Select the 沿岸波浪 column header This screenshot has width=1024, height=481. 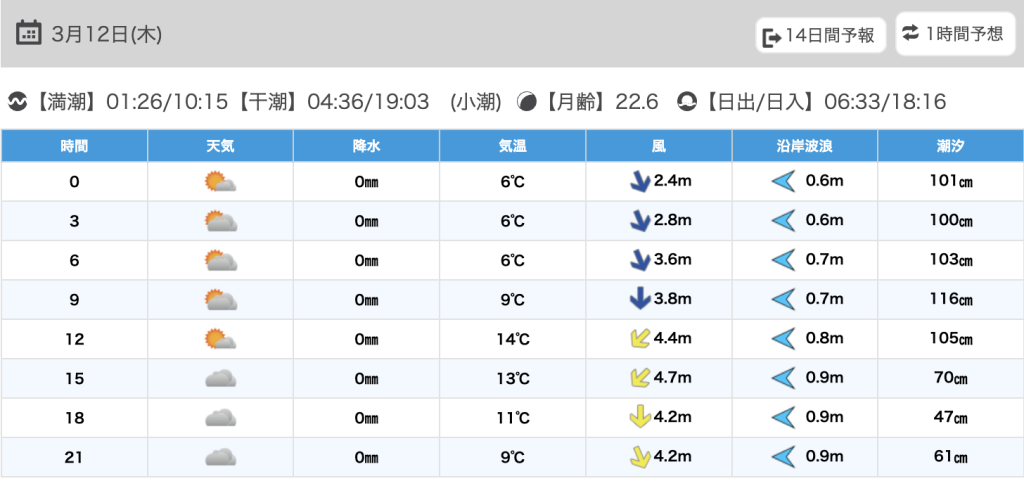(x=804, y=146)
